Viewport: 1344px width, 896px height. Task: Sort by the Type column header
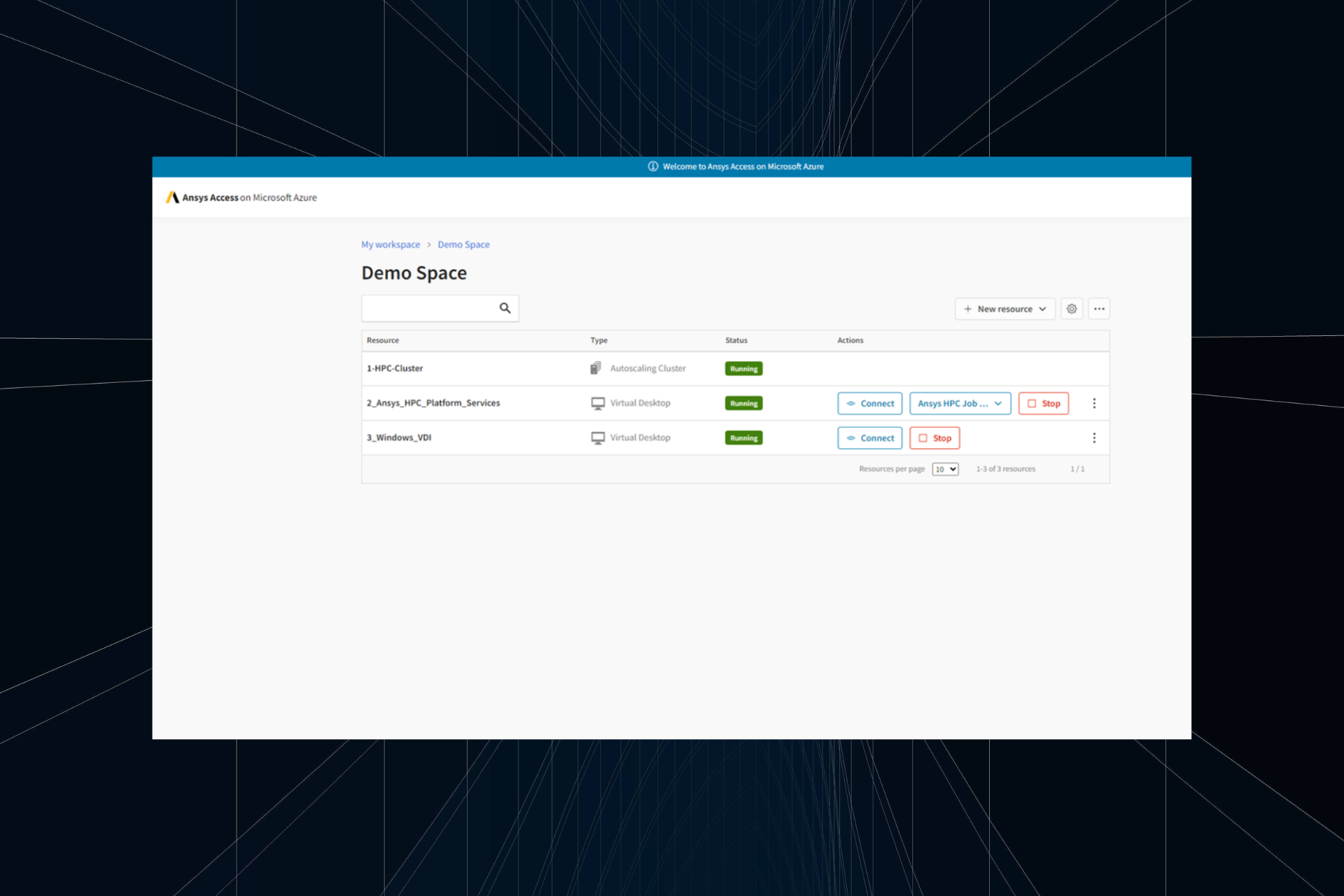point(598,340)
